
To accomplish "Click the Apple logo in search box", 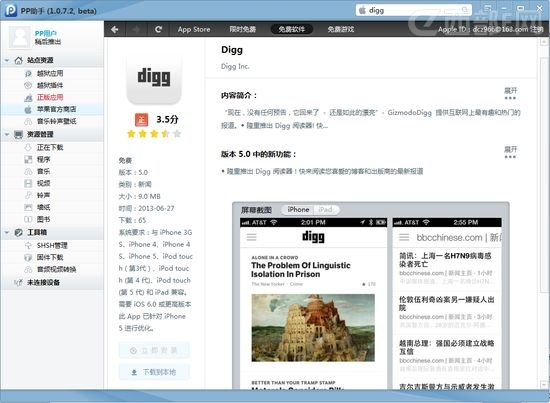I will 362,10.
